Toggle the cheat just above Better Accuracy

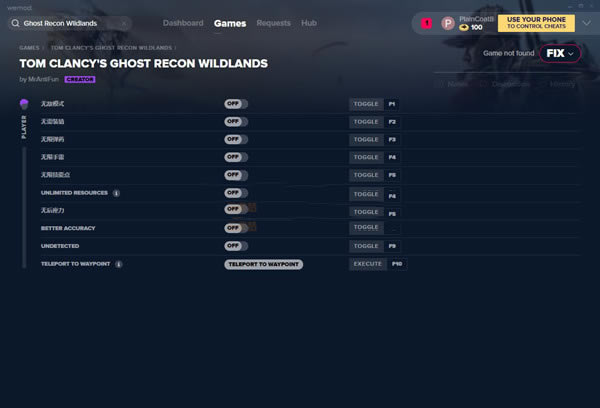[236, 209]
